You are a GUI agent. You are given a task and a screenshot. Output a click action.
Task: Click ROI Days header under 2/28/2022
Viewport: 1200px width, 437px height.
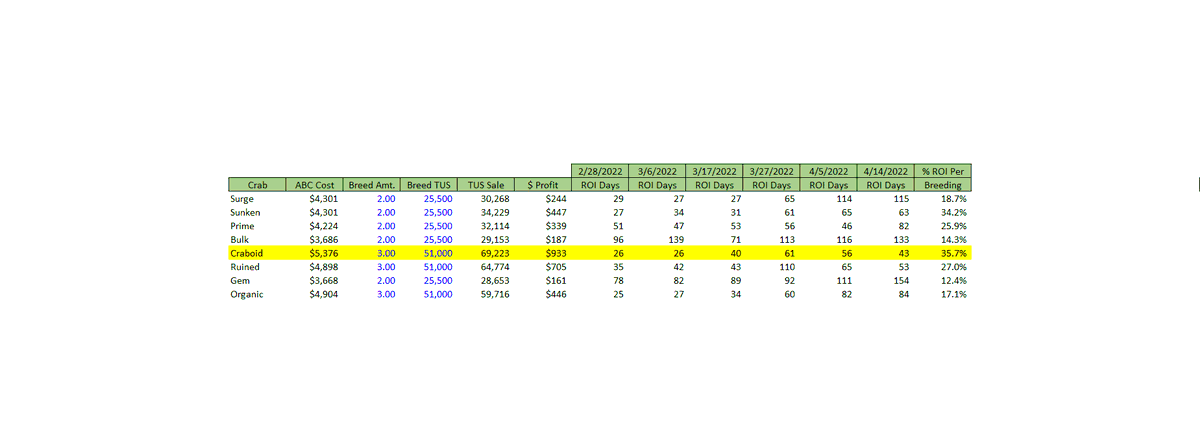(602, 185)
